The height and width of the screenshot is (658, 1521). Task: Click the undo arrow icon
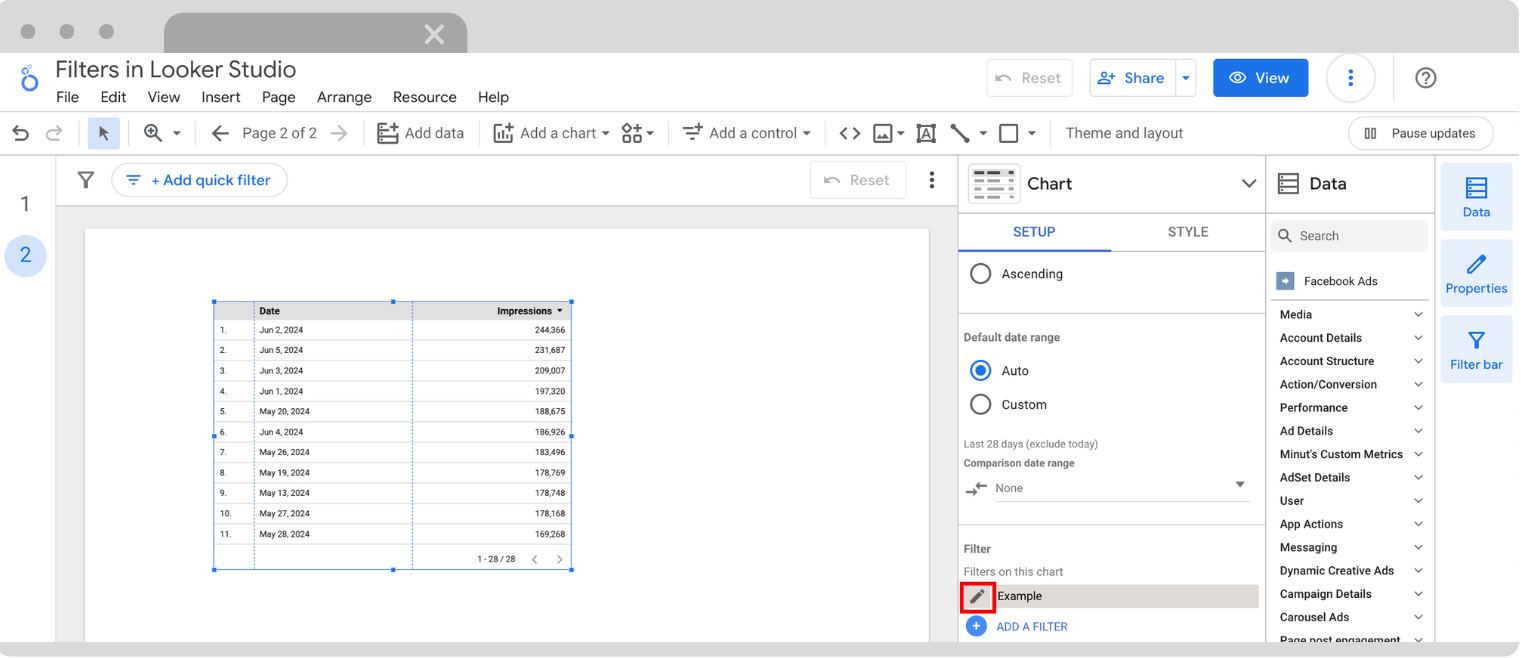(x=20, y=132)
